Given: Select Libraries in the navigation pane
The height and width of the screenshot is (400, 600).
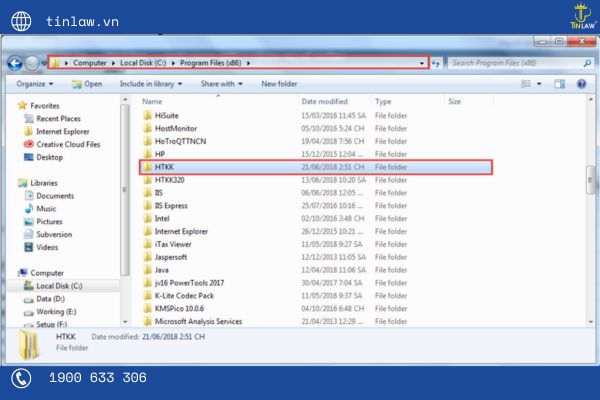Looking at the screenshot, I should click(44, 183).
